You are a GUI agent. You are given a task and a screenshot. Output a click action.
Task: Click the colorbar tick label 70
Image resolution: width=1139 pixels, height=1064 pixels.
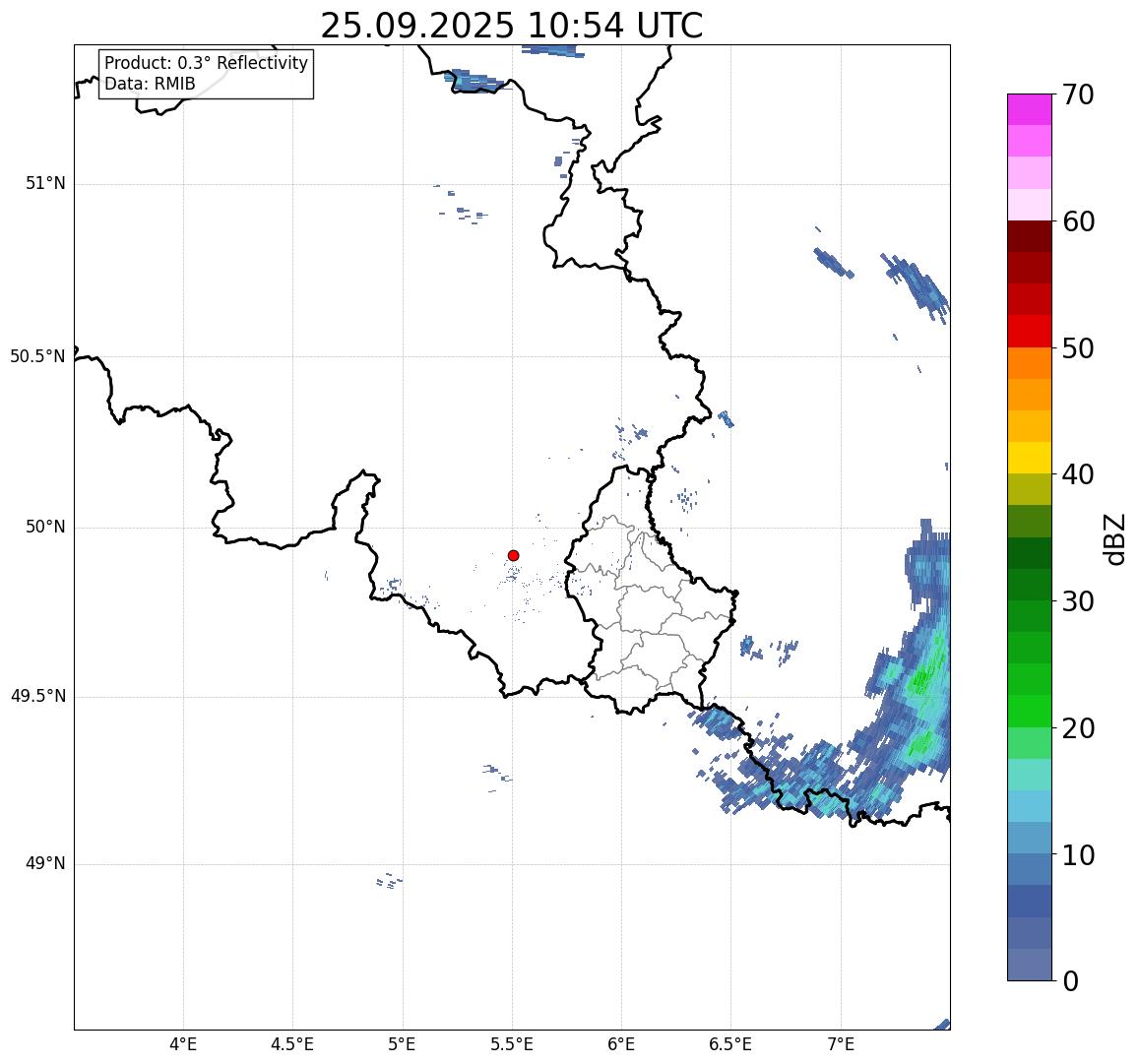[x=1079, y=94]
